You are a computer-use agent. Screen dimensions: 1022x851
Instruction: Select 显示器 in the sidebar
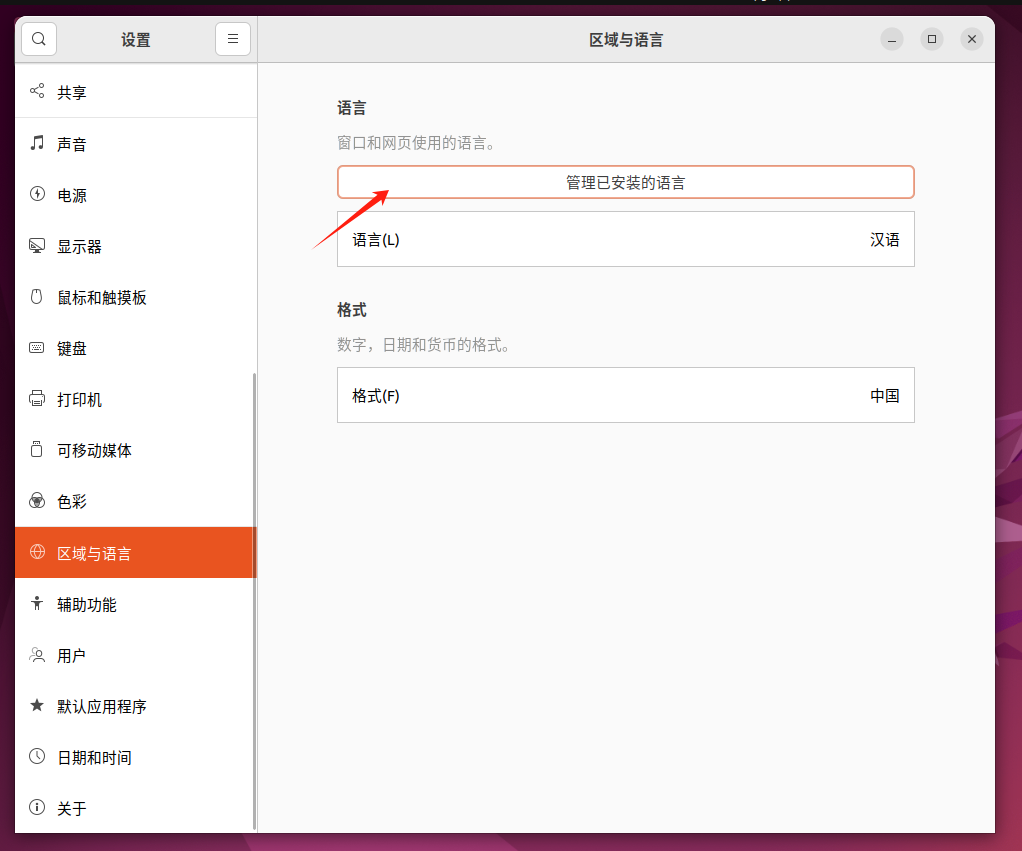[x=136, y=246]
